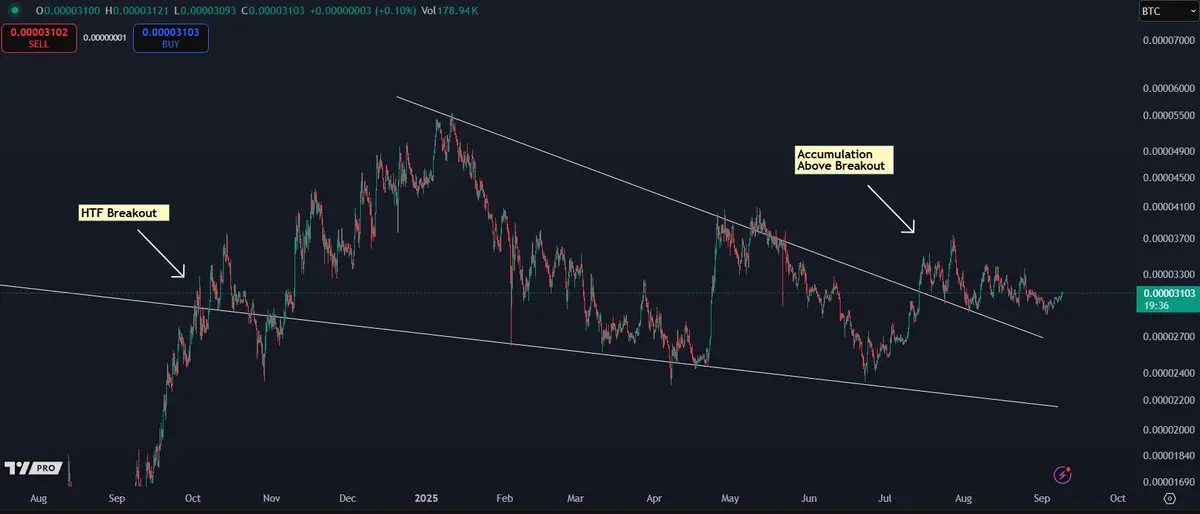Click the 0.00007000 price axis label

click(1169, 41)
